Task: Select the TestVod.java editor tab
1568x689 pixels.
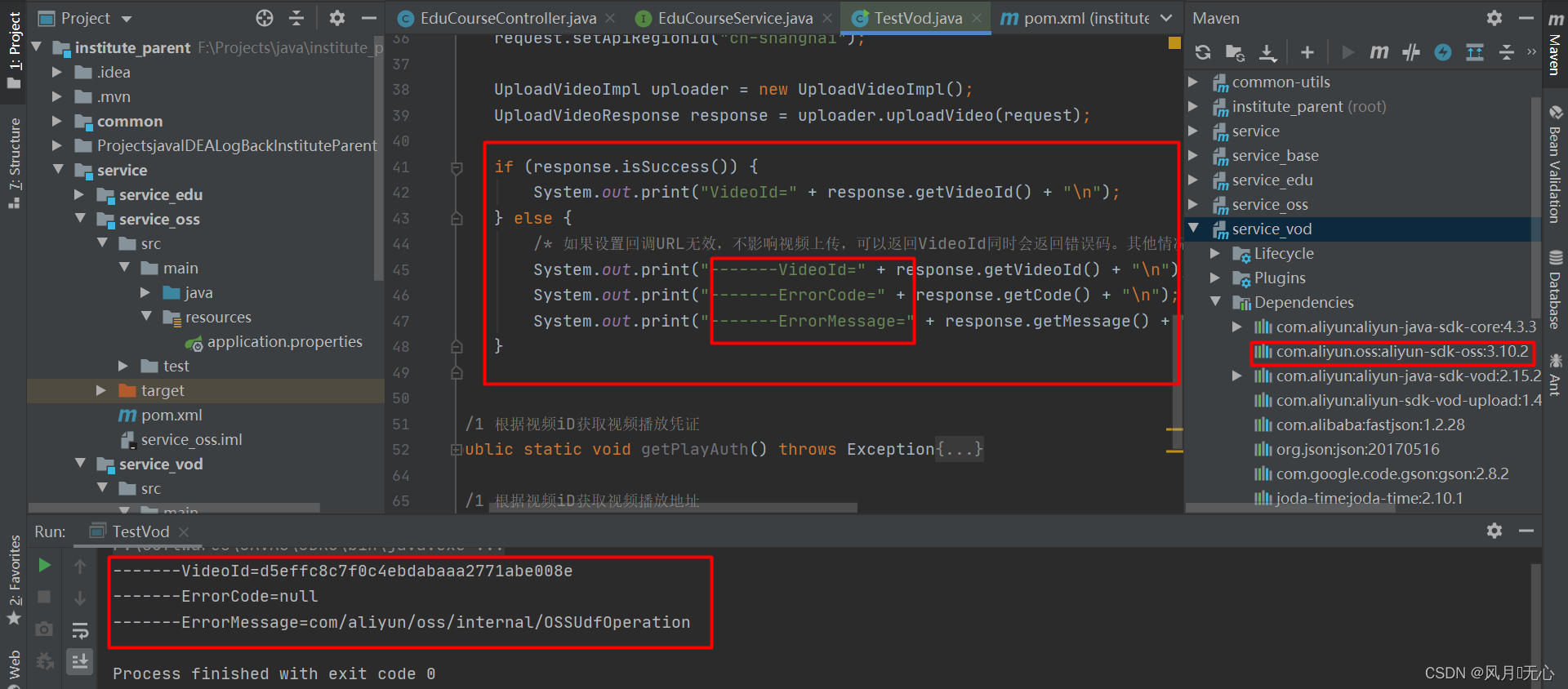Action: [x=917, y=18]
